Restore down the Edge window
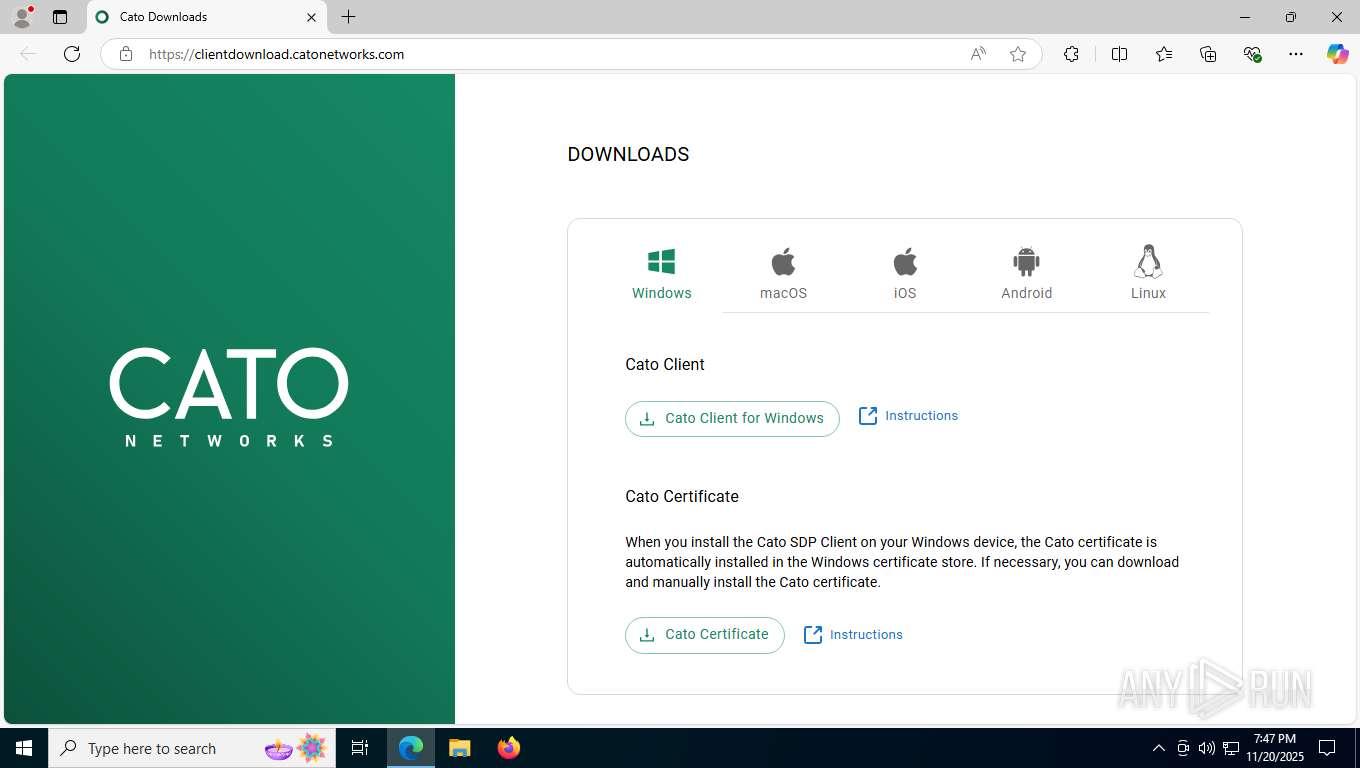 (x=1291, y=17)
